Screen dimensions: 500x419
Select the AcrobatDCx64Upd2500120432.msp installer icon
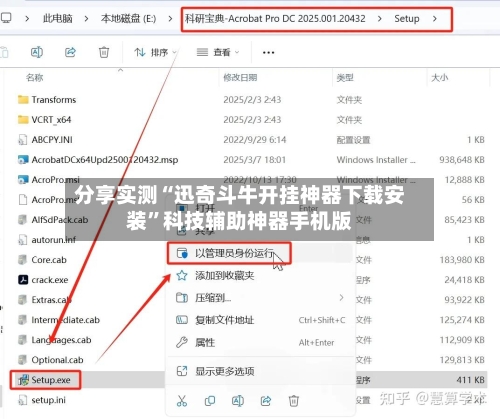point(23,160)
